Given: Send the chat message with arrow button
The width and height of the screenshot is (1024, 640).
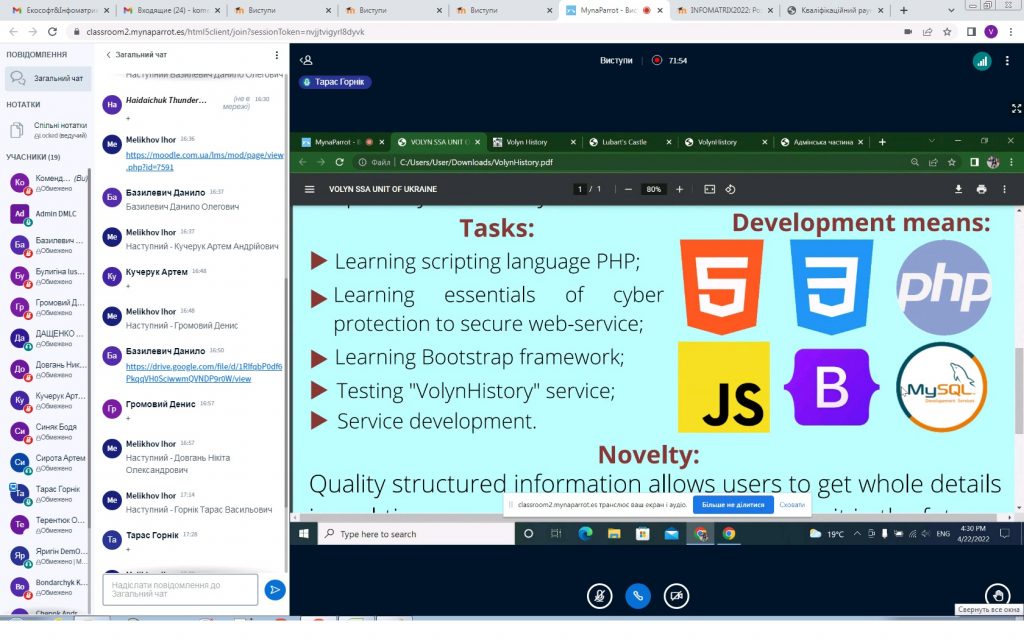Looking at the screenshot, I should pyautogui.click(x=274, y=590).
